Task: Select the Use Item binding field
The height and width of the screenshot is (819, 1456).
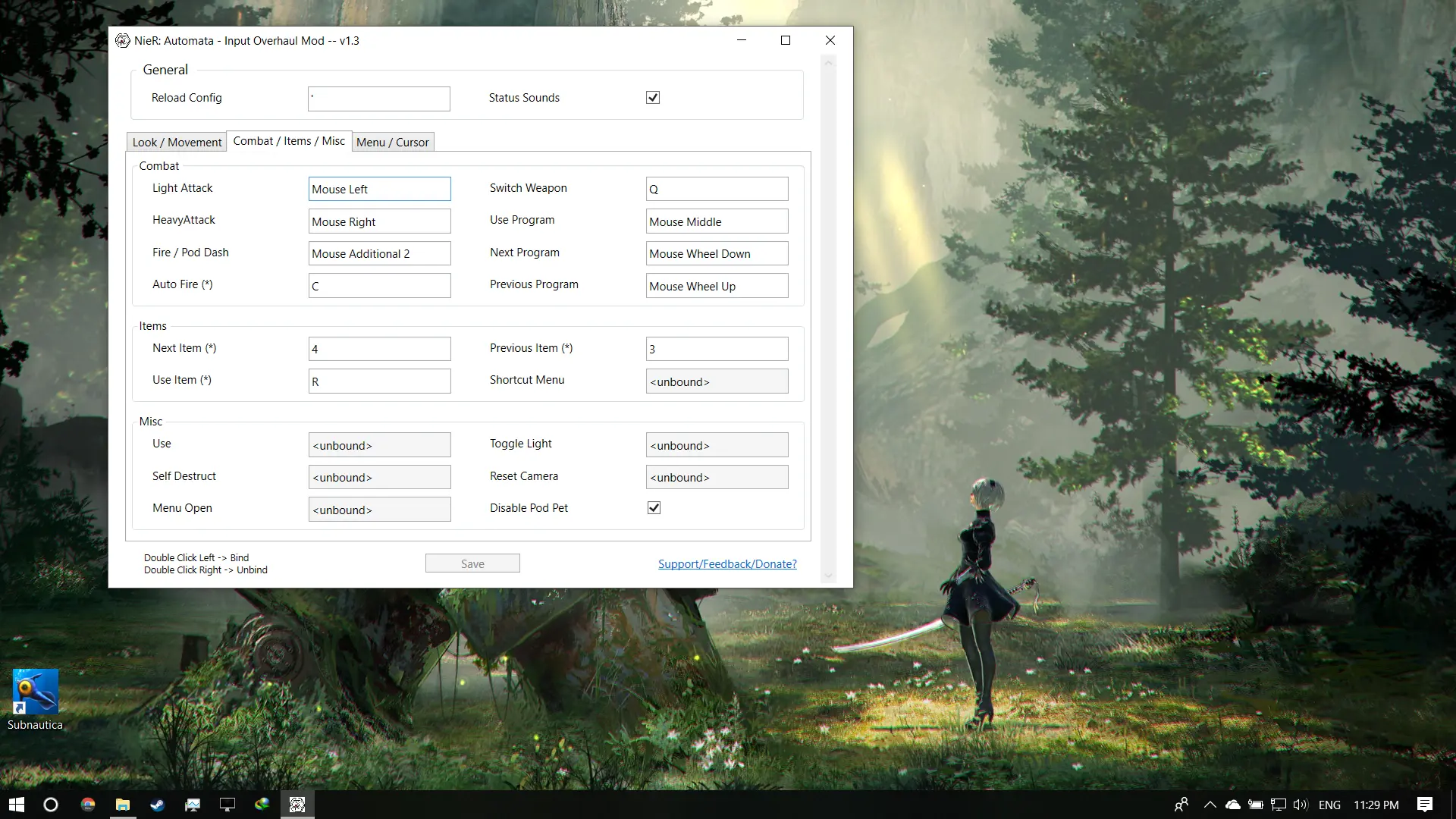Action: (379, 381)
